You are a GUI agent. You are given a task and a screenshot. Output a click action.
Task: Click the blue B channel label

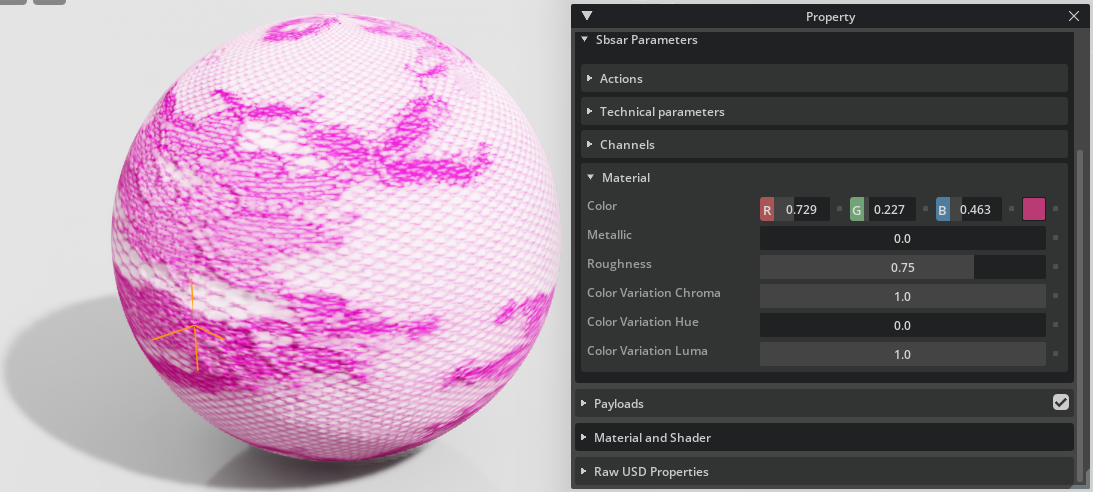pyautogui.click(x=942, y=210)
